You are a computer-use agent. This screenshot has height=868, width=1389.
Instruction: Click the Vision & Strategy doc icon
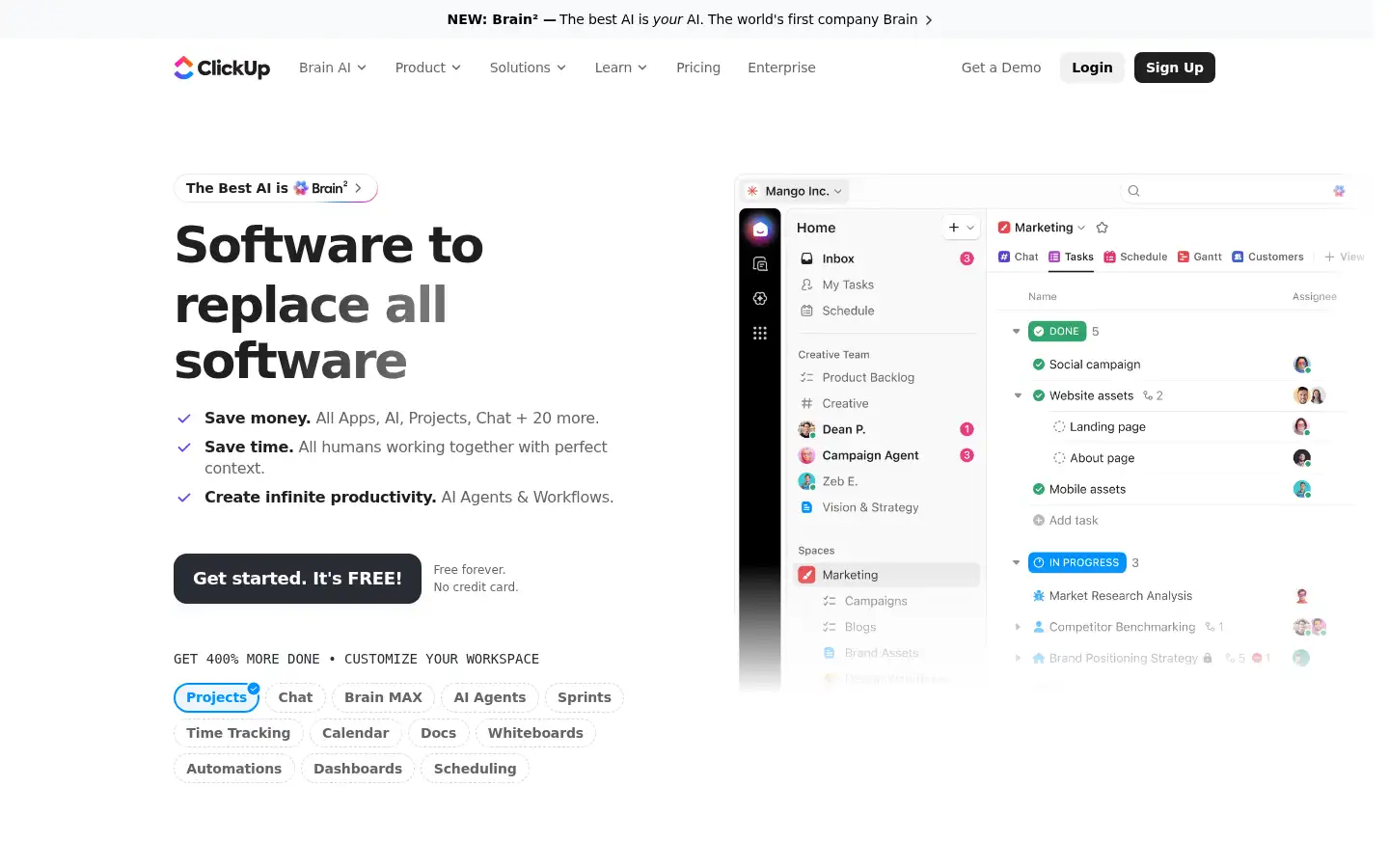806,507
